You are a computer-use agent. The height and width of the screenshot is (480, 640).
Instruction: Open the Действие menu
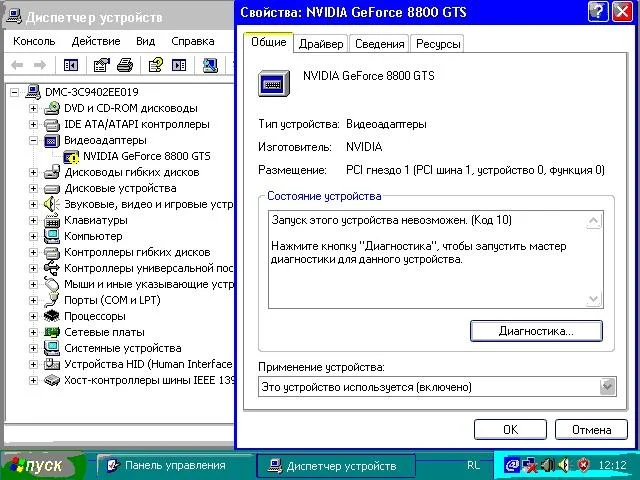pos(96,41)
